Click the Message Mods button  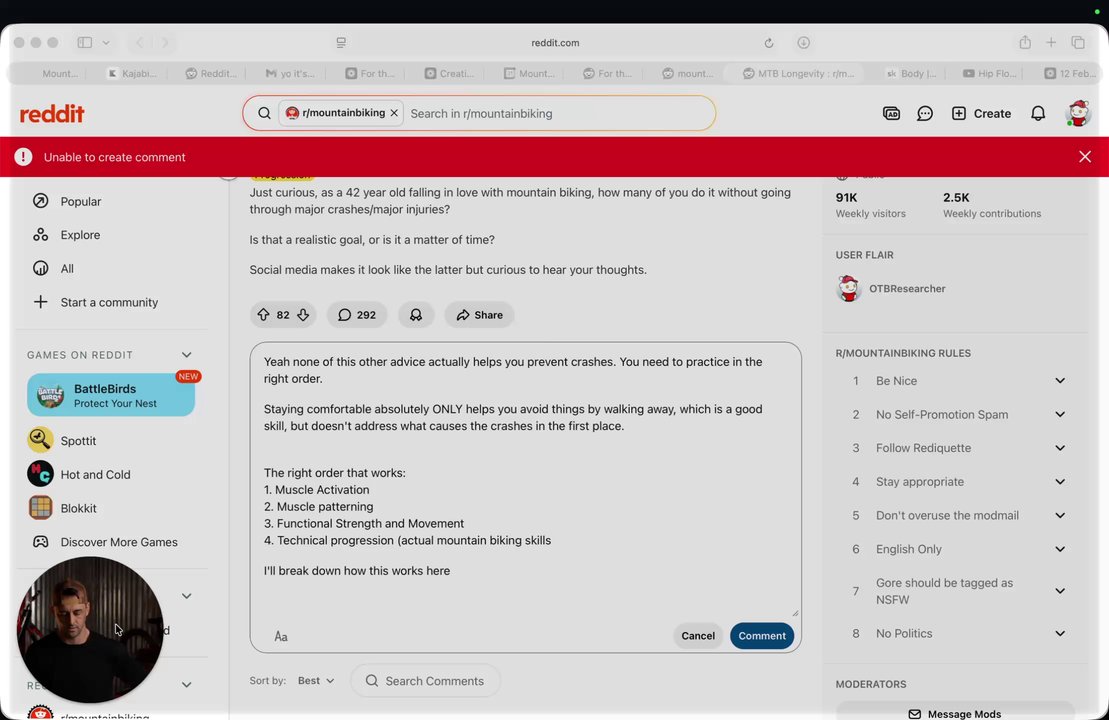point(955,714)
